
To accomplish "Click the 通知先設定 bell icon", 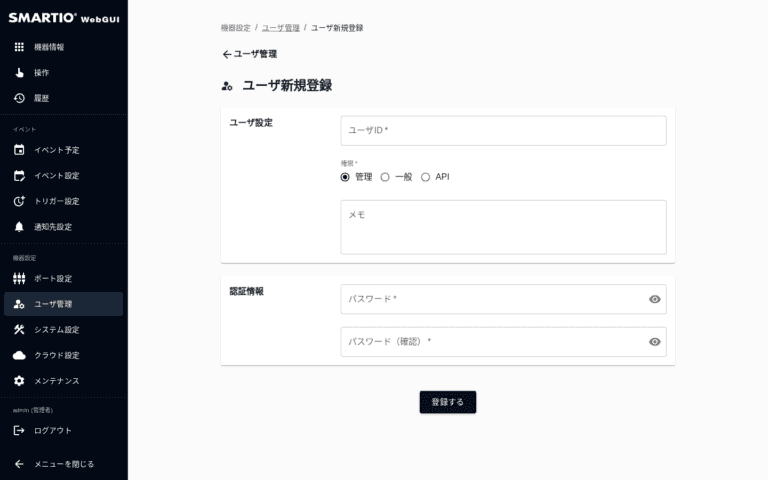I will pyautogui.click(x=19, y=227).
